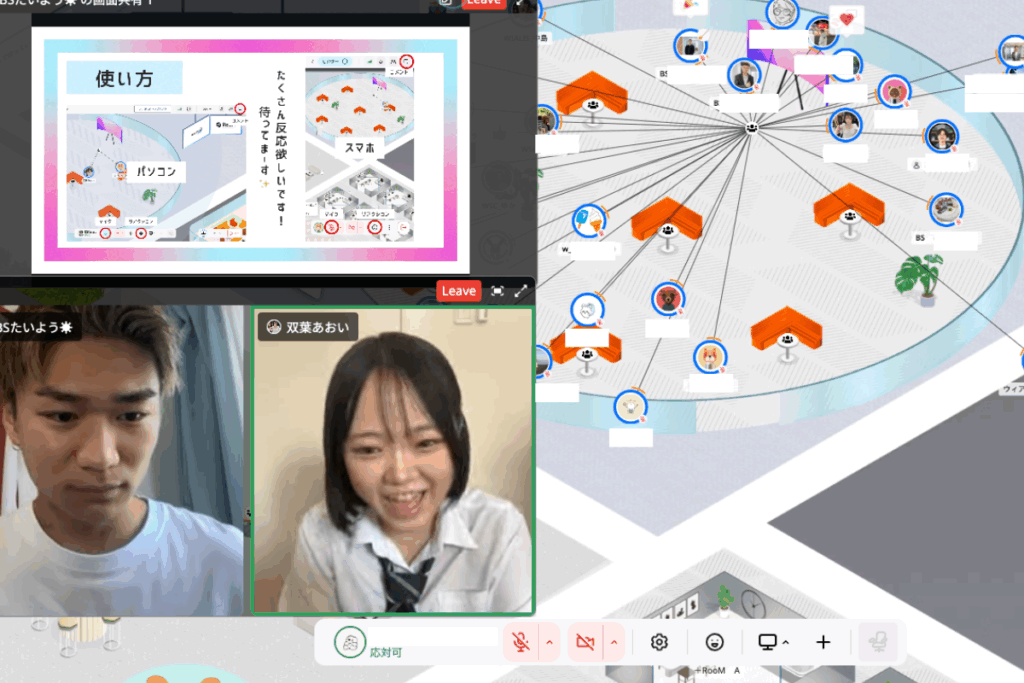
Task: Join the bottom-left orange sofa meeting table
Action: 586,351
